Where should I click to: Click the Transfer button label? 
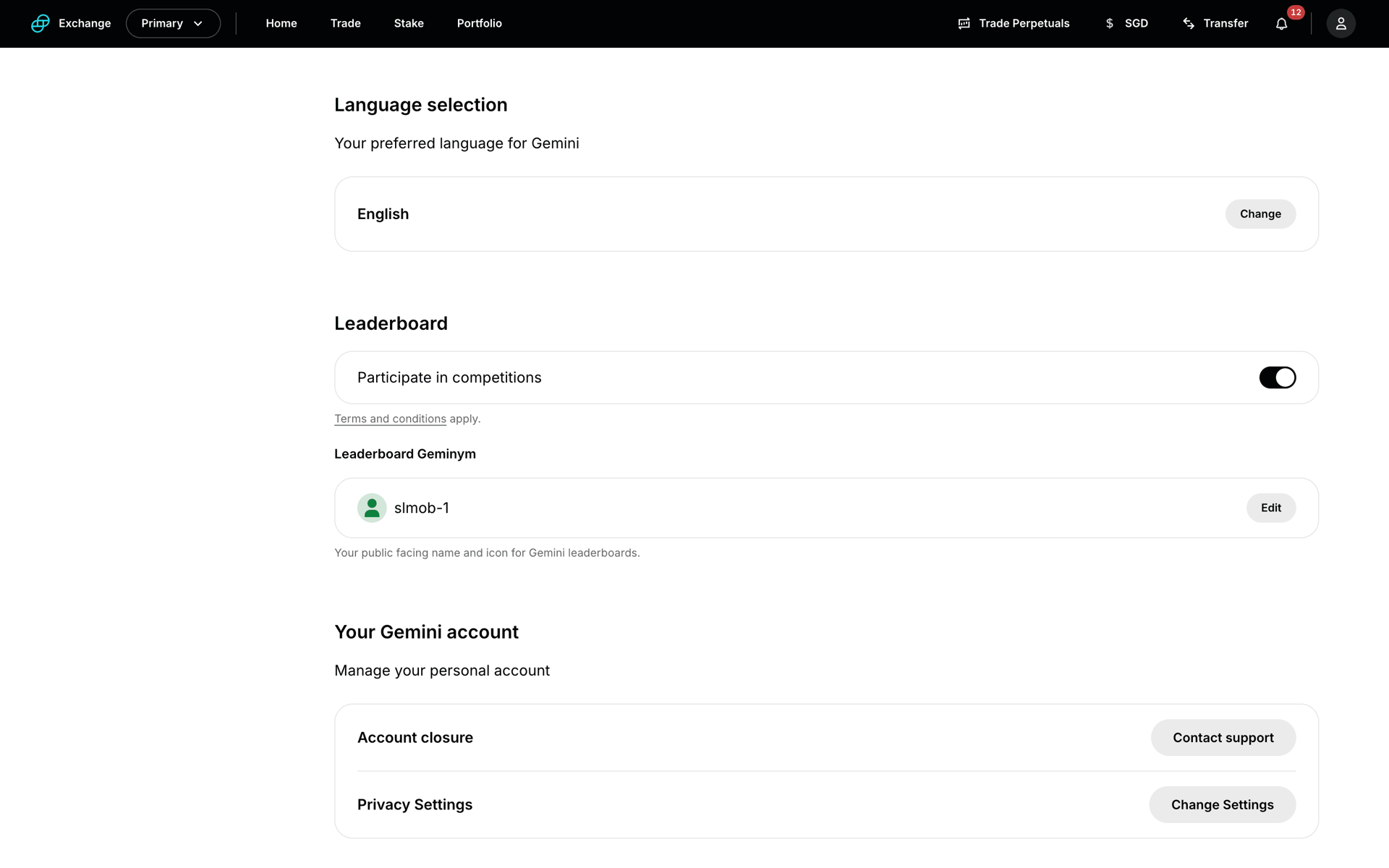[1226, 23]
